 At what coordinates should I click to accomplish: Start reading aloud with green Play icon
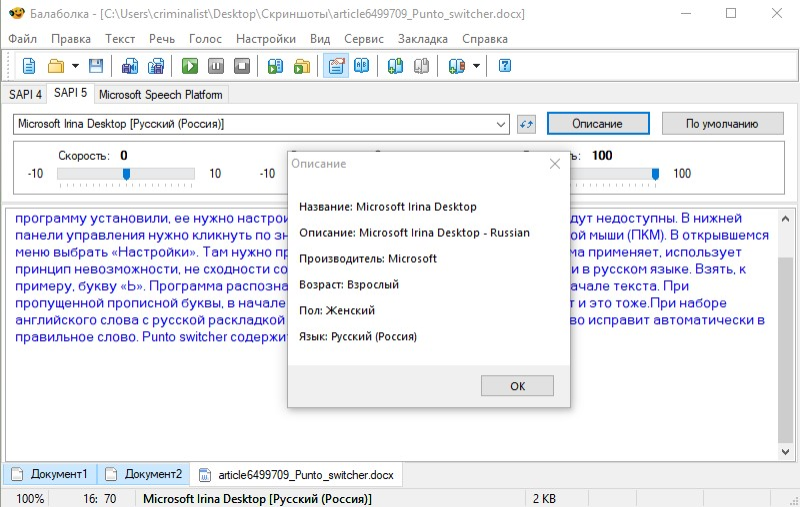coord(190,66)
